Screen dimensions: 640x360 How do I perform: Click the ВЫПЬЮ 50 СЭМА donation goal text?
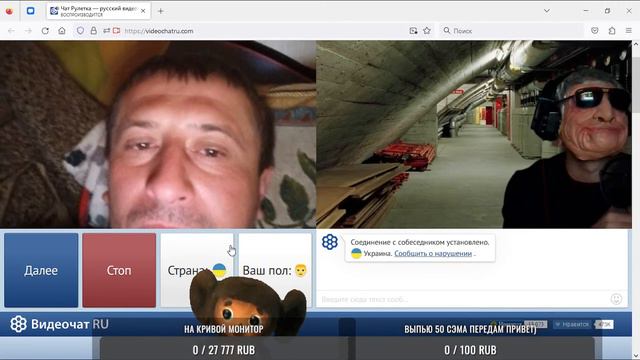coord(470,329)
